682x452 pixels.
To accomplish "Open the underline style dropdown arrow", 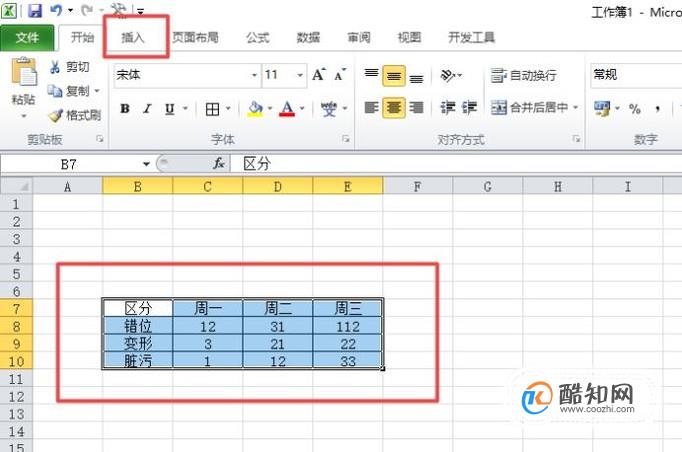I will pyautogui.click(x=185, y=109).
